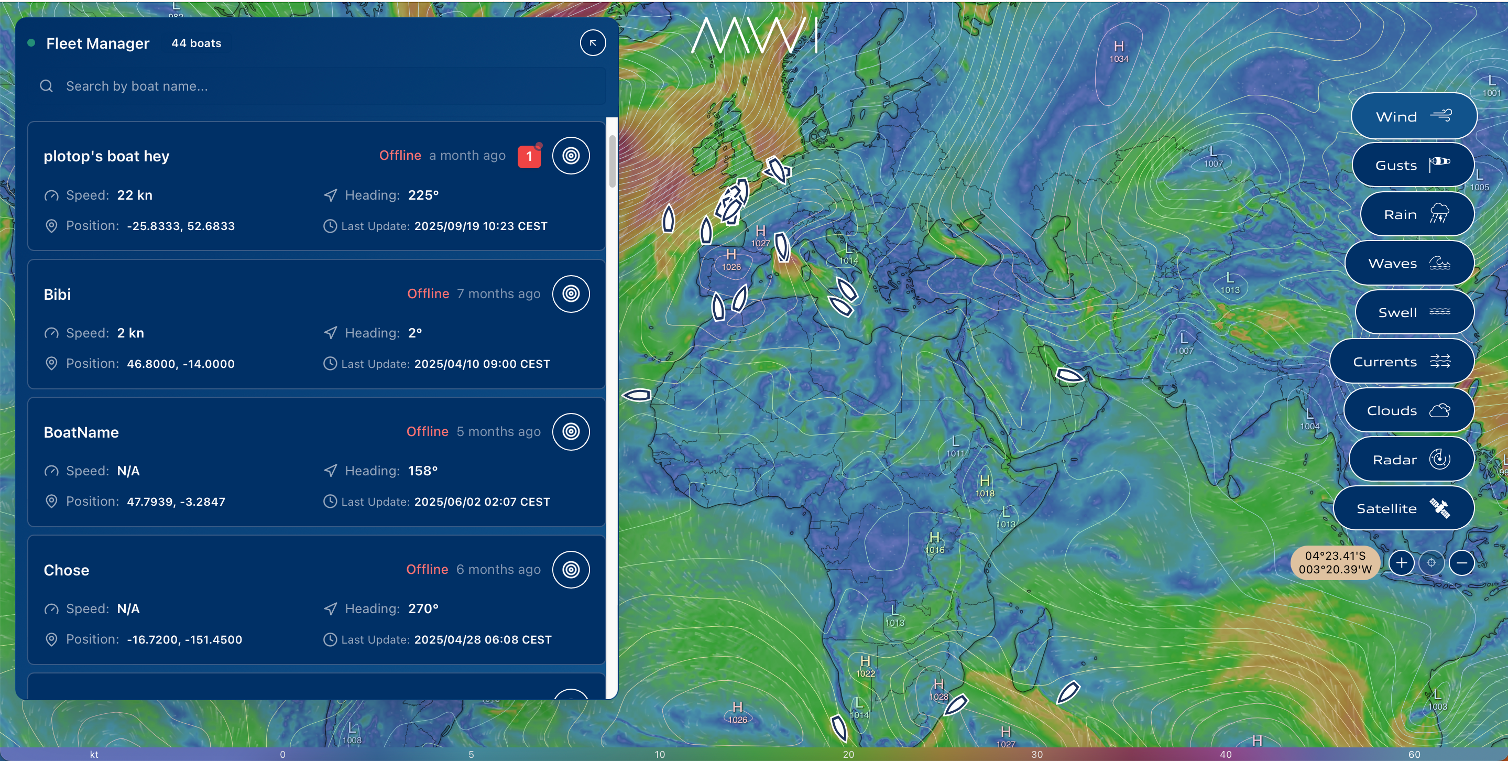Turn on the Clouds layer
This screenshot has height=762, width=1508.
[1407, 410]
